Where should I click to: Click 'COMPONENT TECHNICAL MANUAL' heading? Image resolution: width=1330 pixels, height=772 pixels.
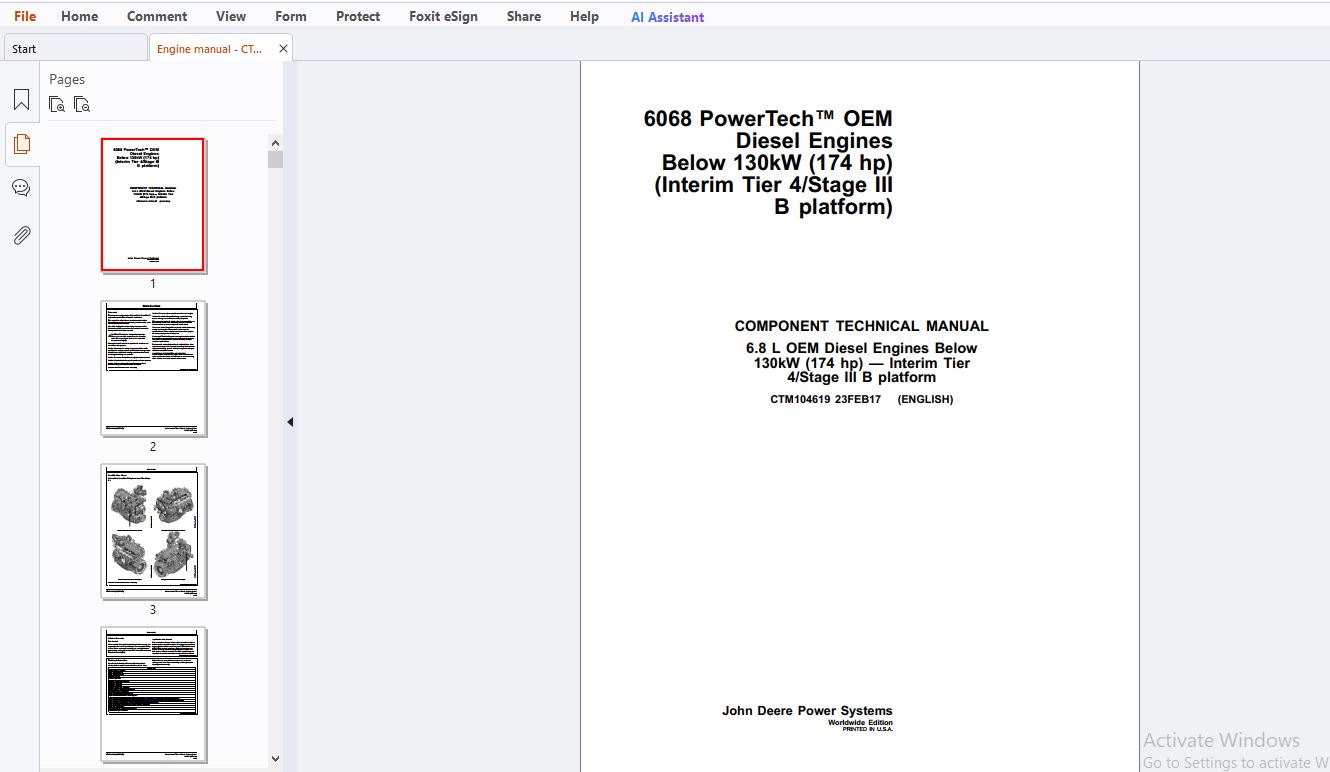coord(861,326)
